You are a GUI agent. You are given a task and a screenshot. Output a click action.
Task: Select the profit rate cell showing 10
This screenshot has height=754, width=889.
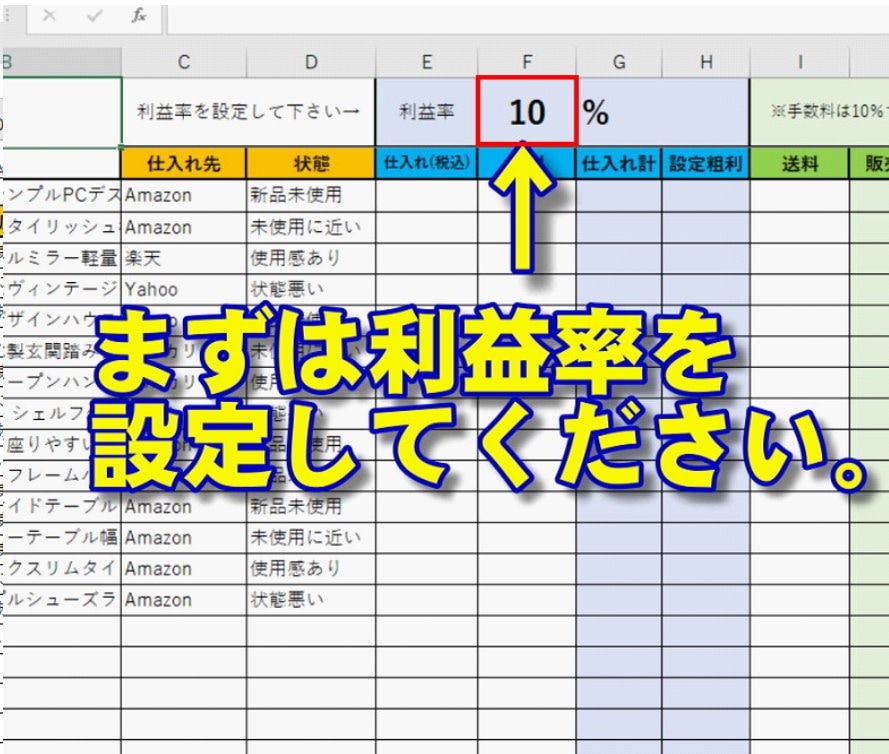click(527, 112)
